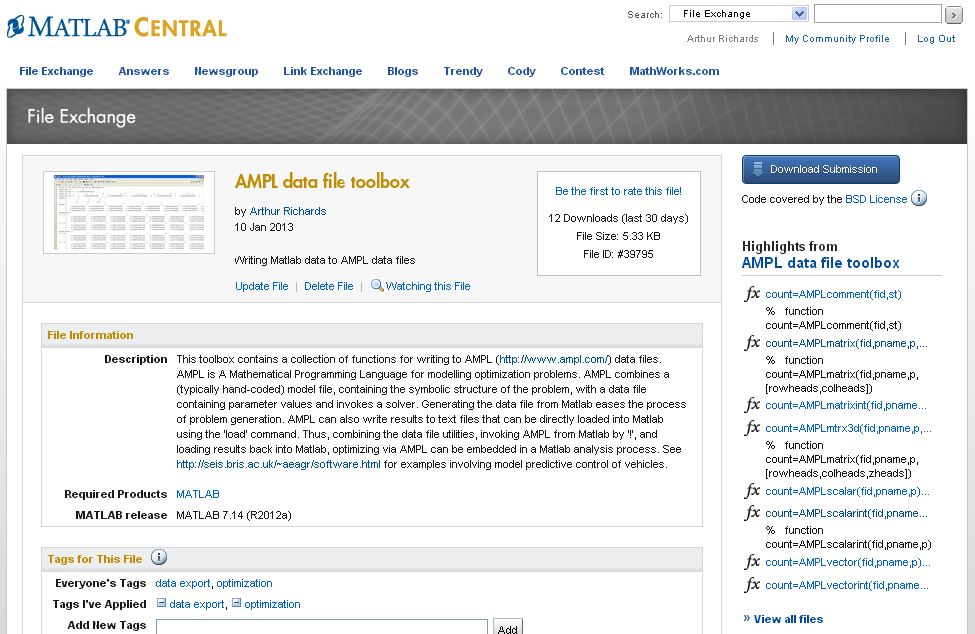Click Watching this File link
Image resolution: width=975 pixels, height=634 pixels.
pyautogui.click(x=428, y=286)
